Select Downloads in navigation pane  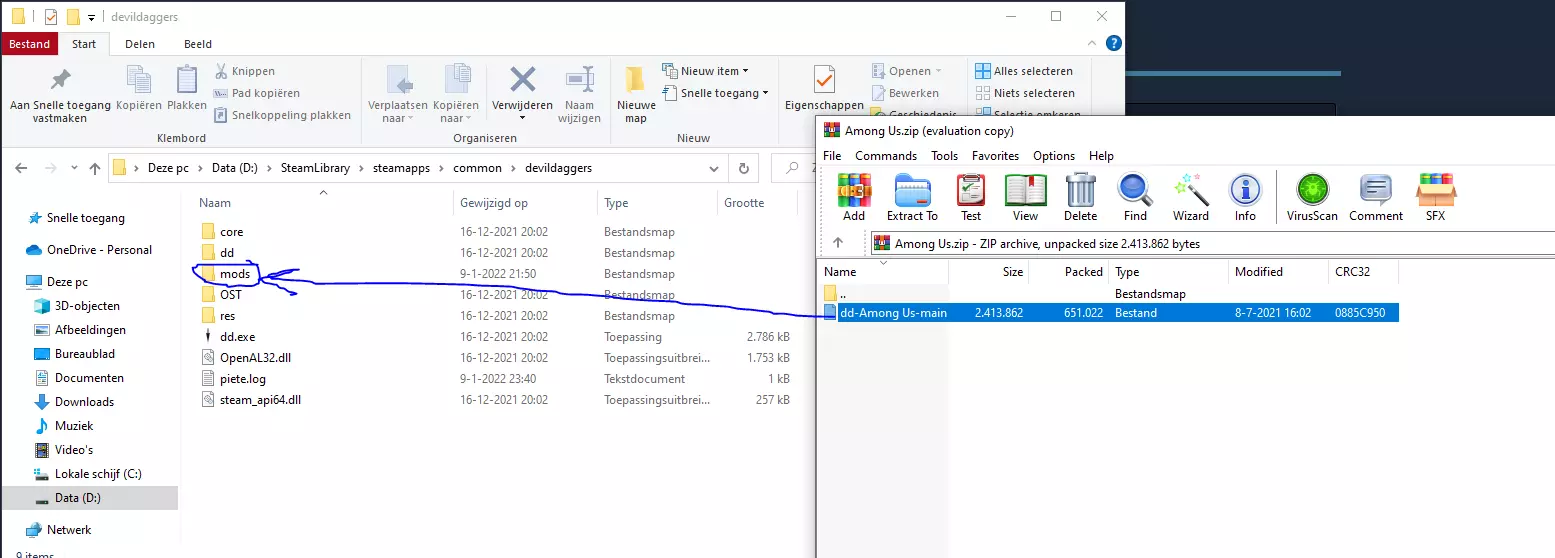(84, 402)
